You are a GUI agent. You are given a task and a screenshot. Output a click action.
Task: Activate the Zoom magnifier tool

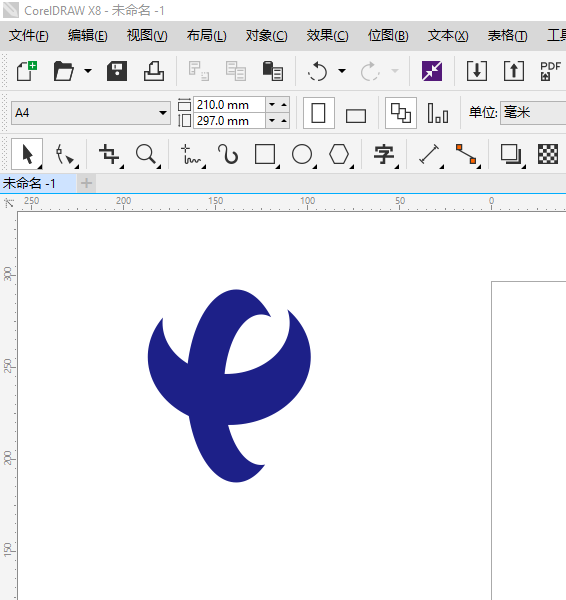pos(147,155)
